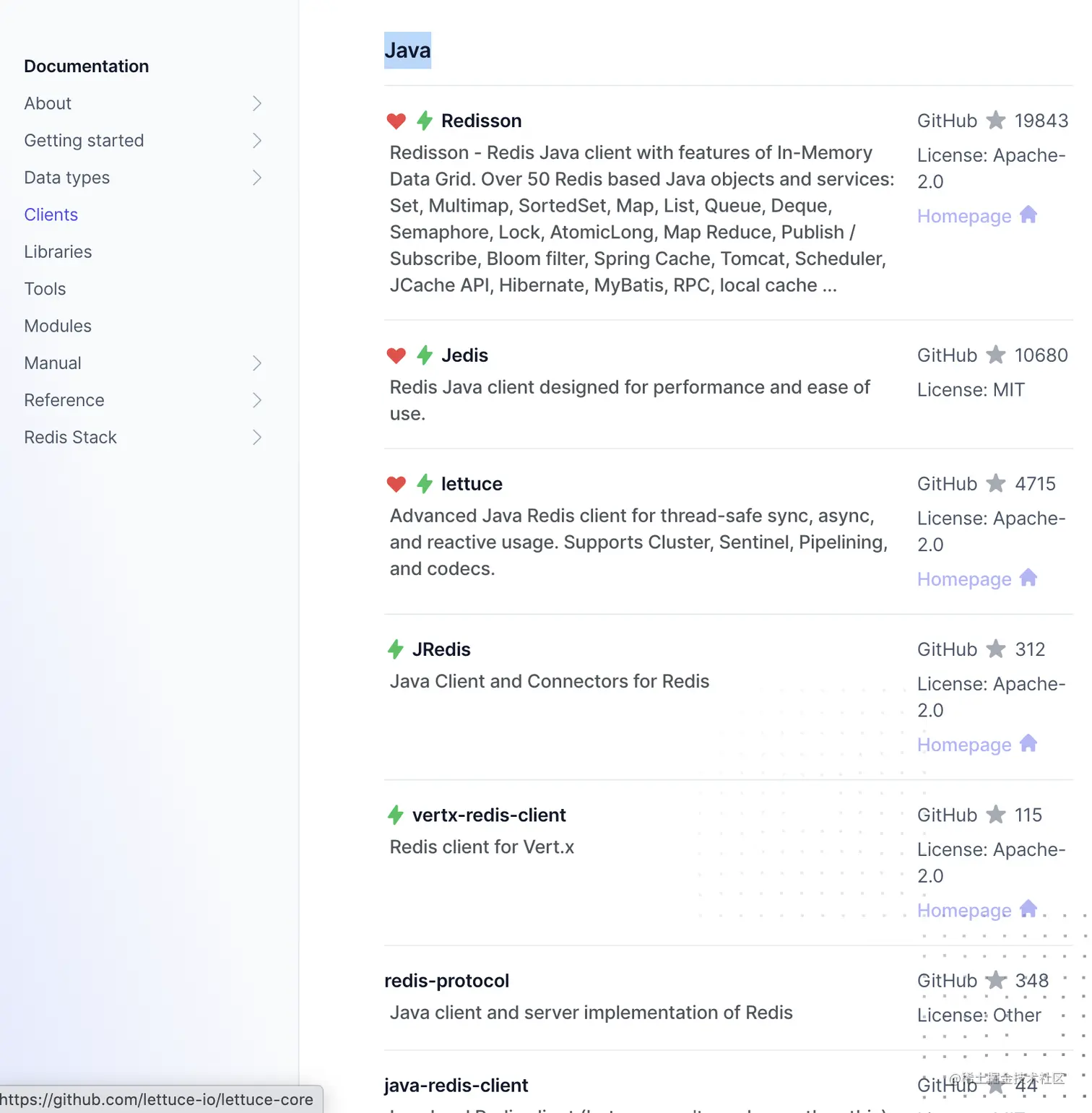This screenshot has width=1092, height=1113.
Task: Open the vertx-redis-client link
Action: point(489,815)
